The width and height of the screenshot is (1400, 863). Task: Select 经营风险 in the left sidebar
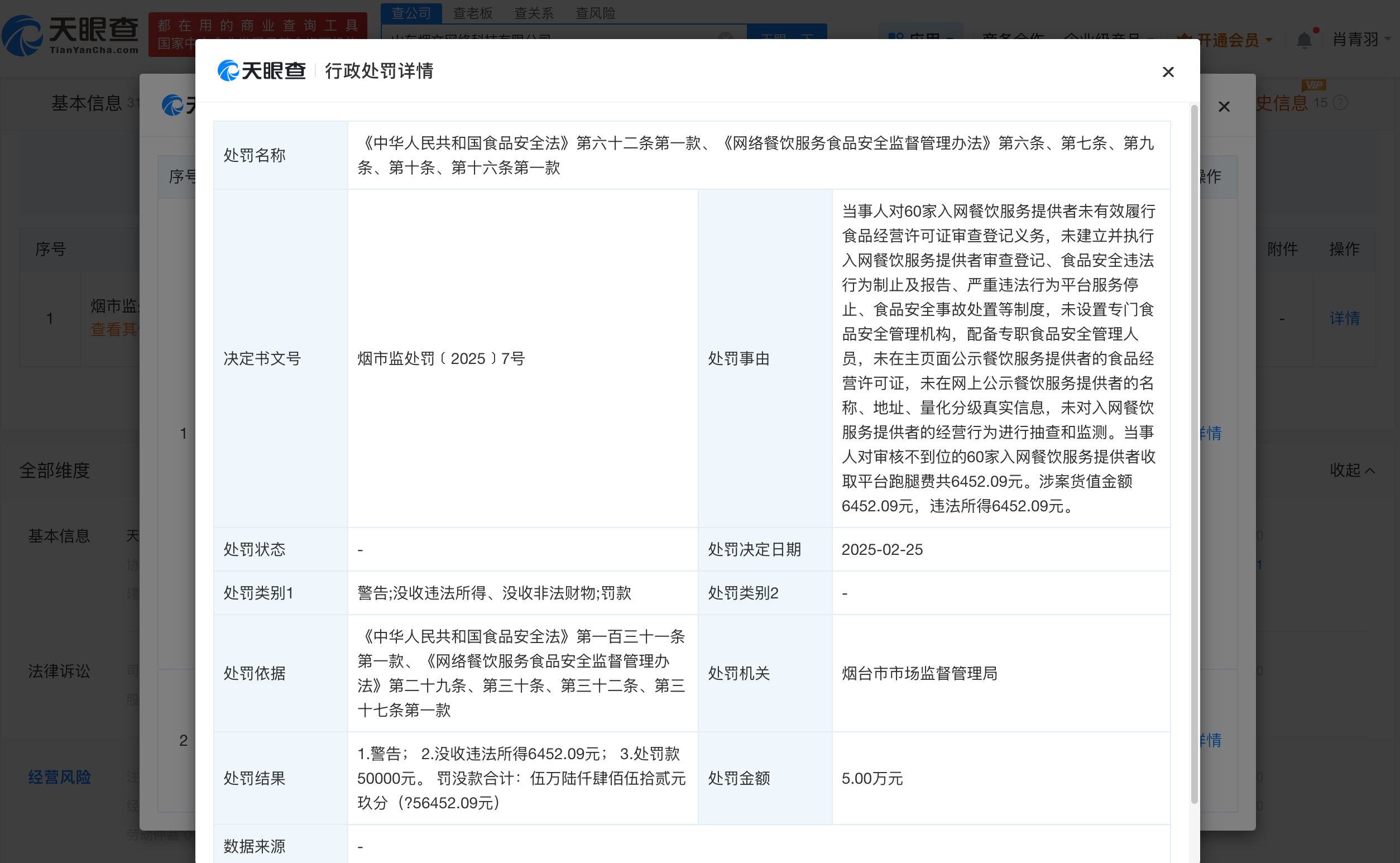click(x=59, y=777)
